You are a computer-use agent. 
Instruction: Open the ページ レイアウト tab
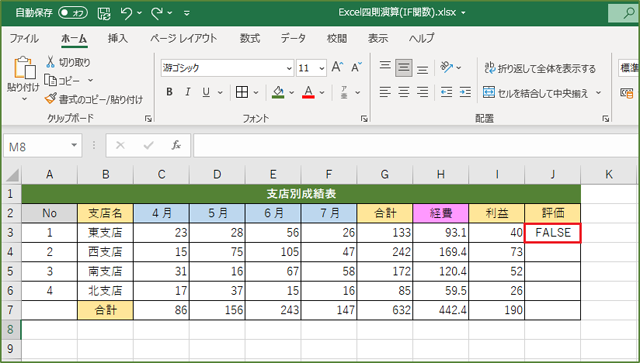click(183, 38)
